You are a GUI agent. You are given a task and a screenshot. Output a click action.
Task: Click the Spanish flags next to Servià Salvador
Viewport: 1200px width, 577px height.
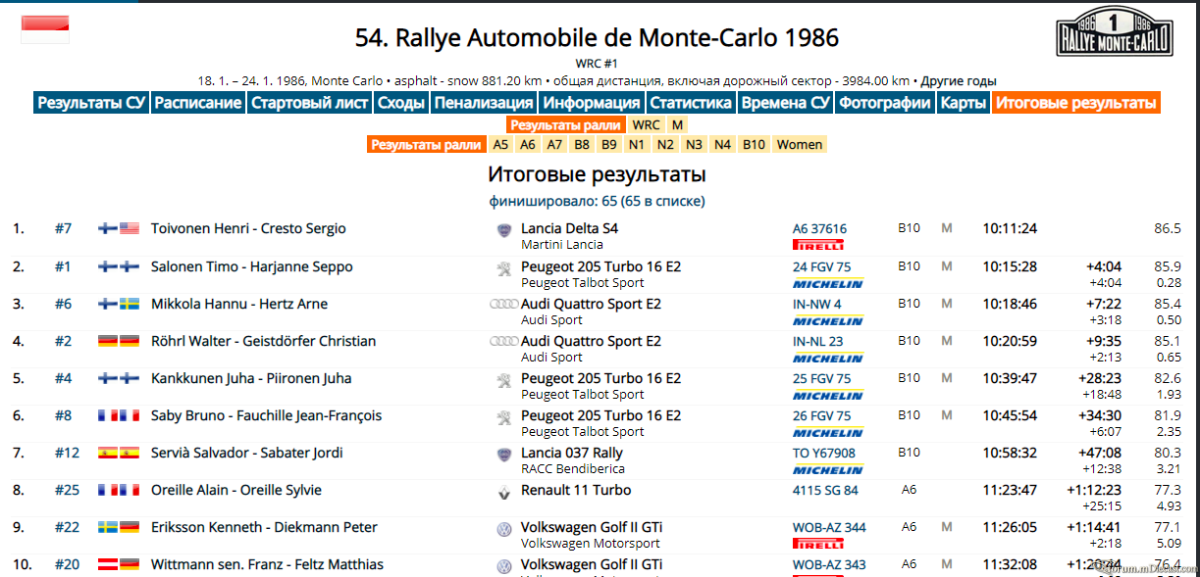pyautogui.click(x=119, y=453)
